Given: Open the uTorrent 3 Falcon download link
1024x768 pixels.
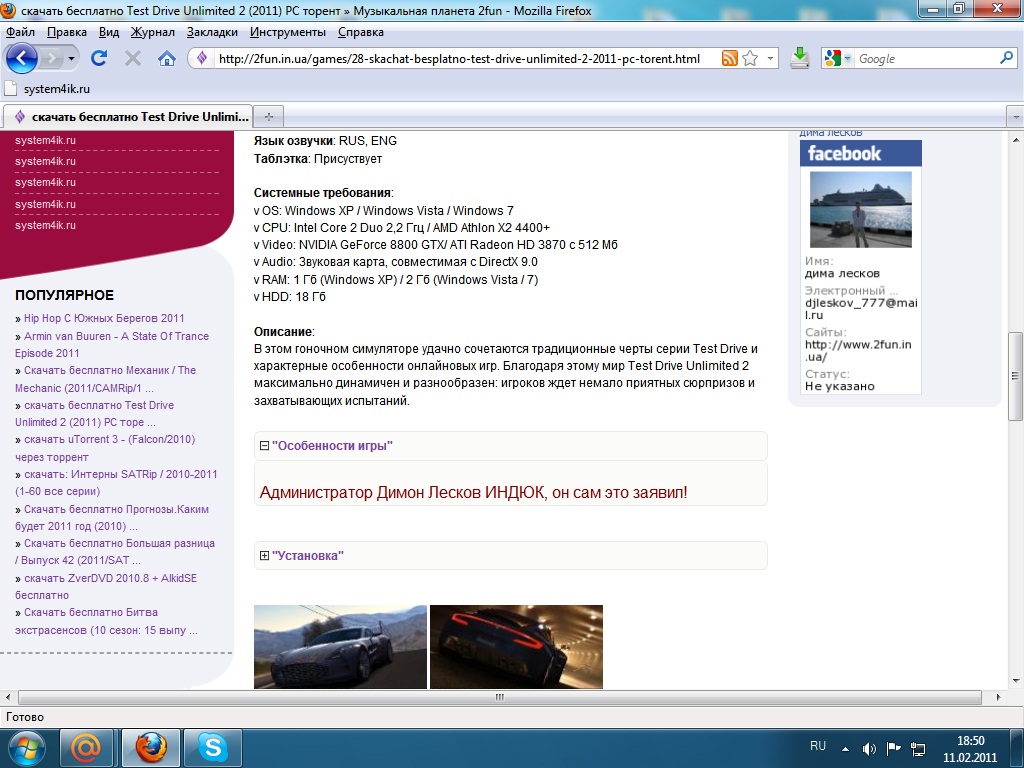Looking at the screenshot, I should (x=105, y=448).
